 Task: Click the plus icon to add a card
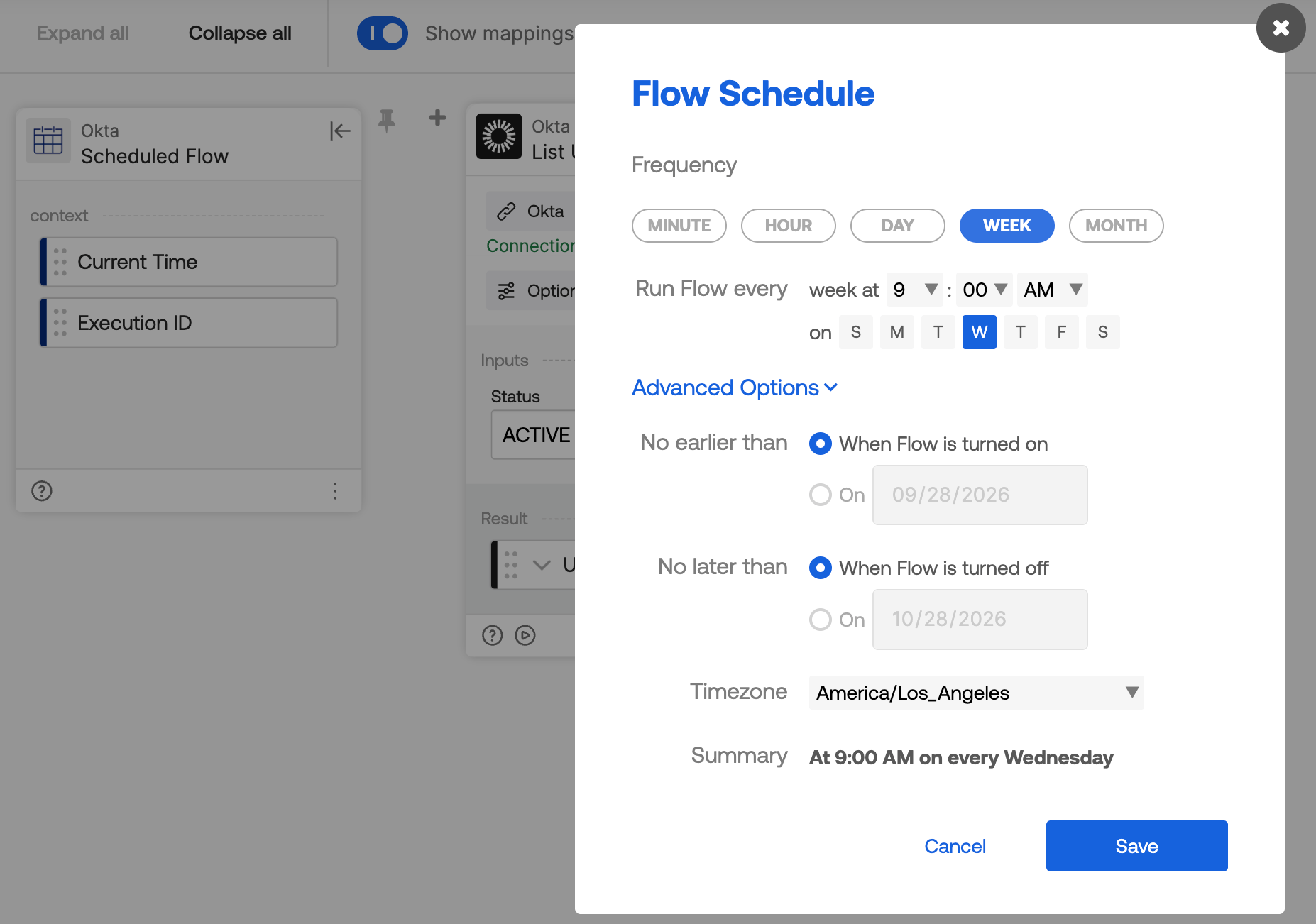[438, 118]
